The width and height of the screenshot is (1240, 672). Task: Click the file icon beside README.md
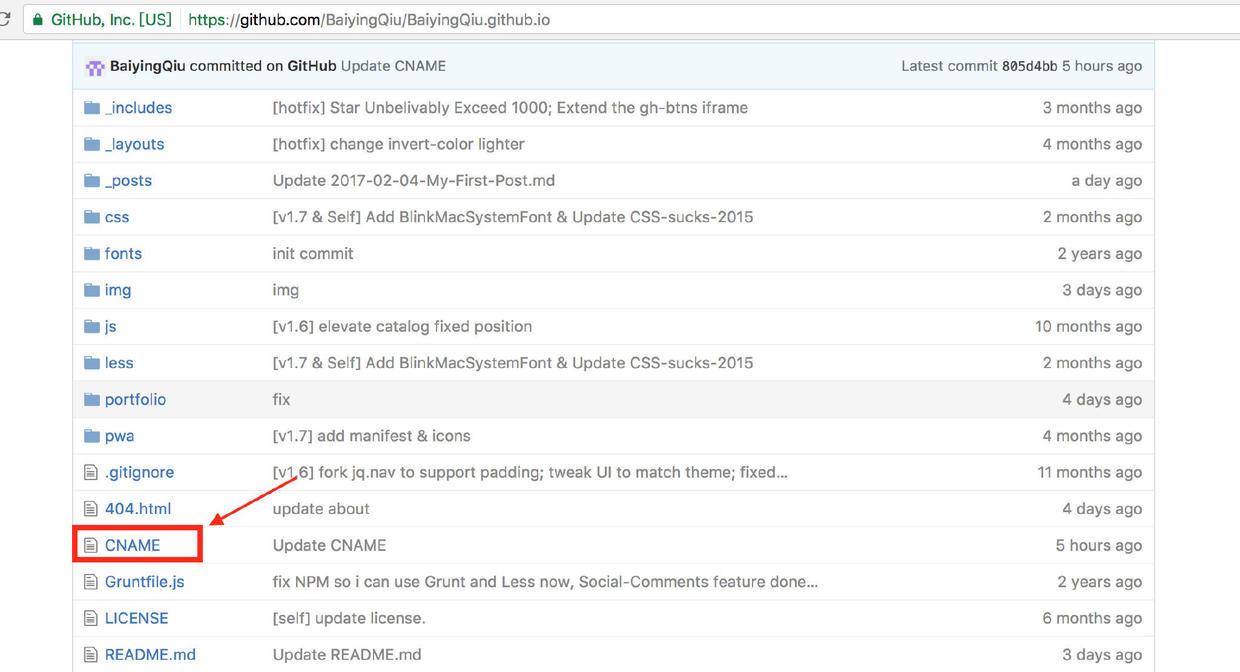(x=91, y=654)
